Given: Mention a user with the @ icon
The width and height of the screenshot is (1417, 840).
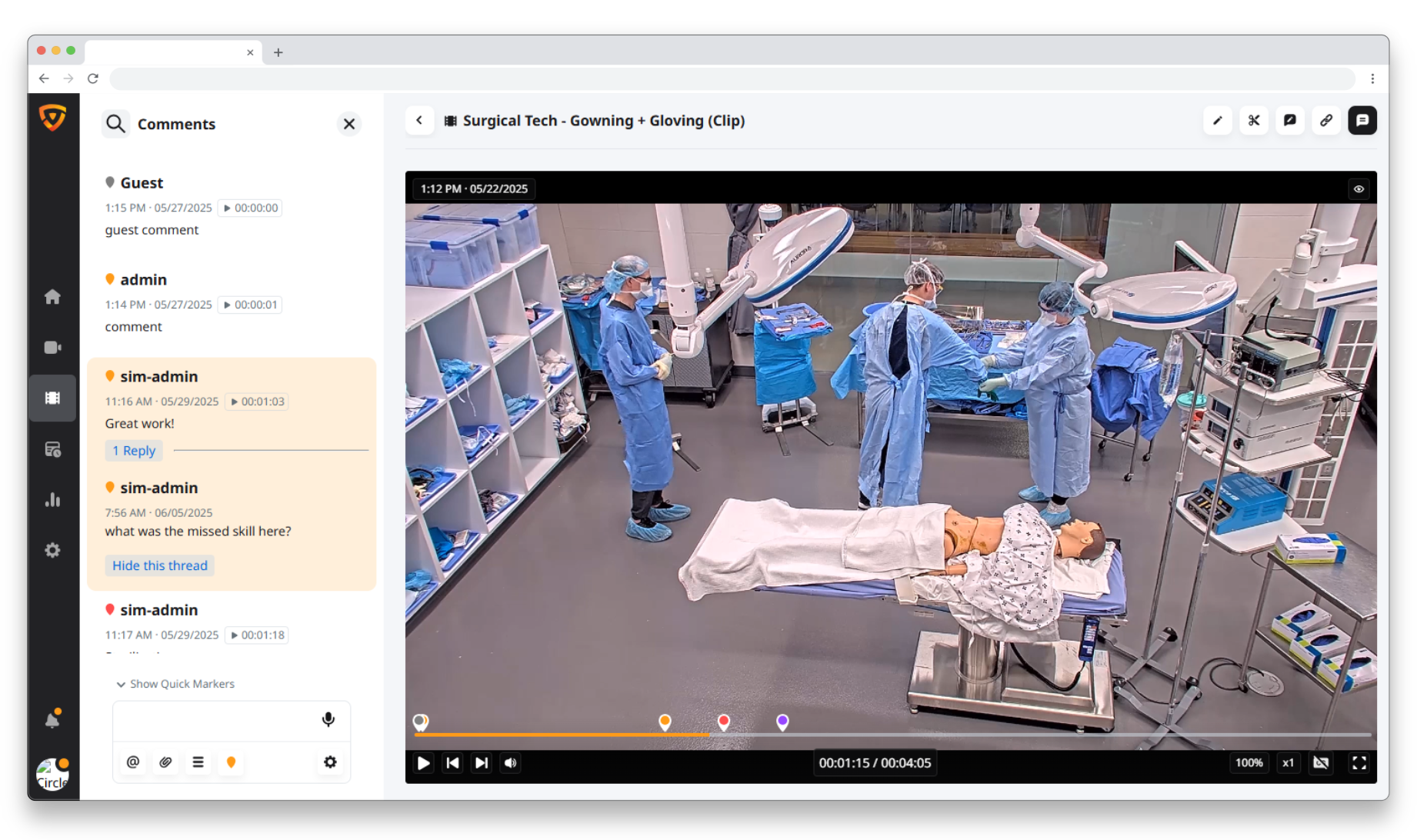Looking at the screenshot, I should [133, 762].
